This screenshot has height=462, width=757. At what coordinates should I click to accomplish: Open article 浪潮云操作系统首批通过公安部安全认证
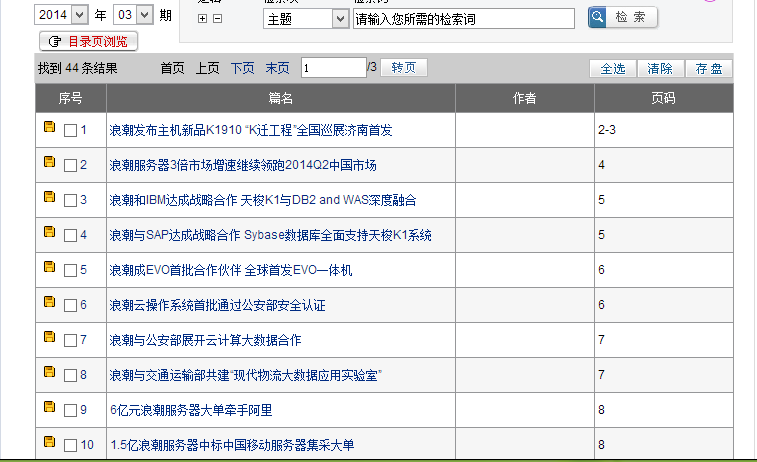coord(217,306)
